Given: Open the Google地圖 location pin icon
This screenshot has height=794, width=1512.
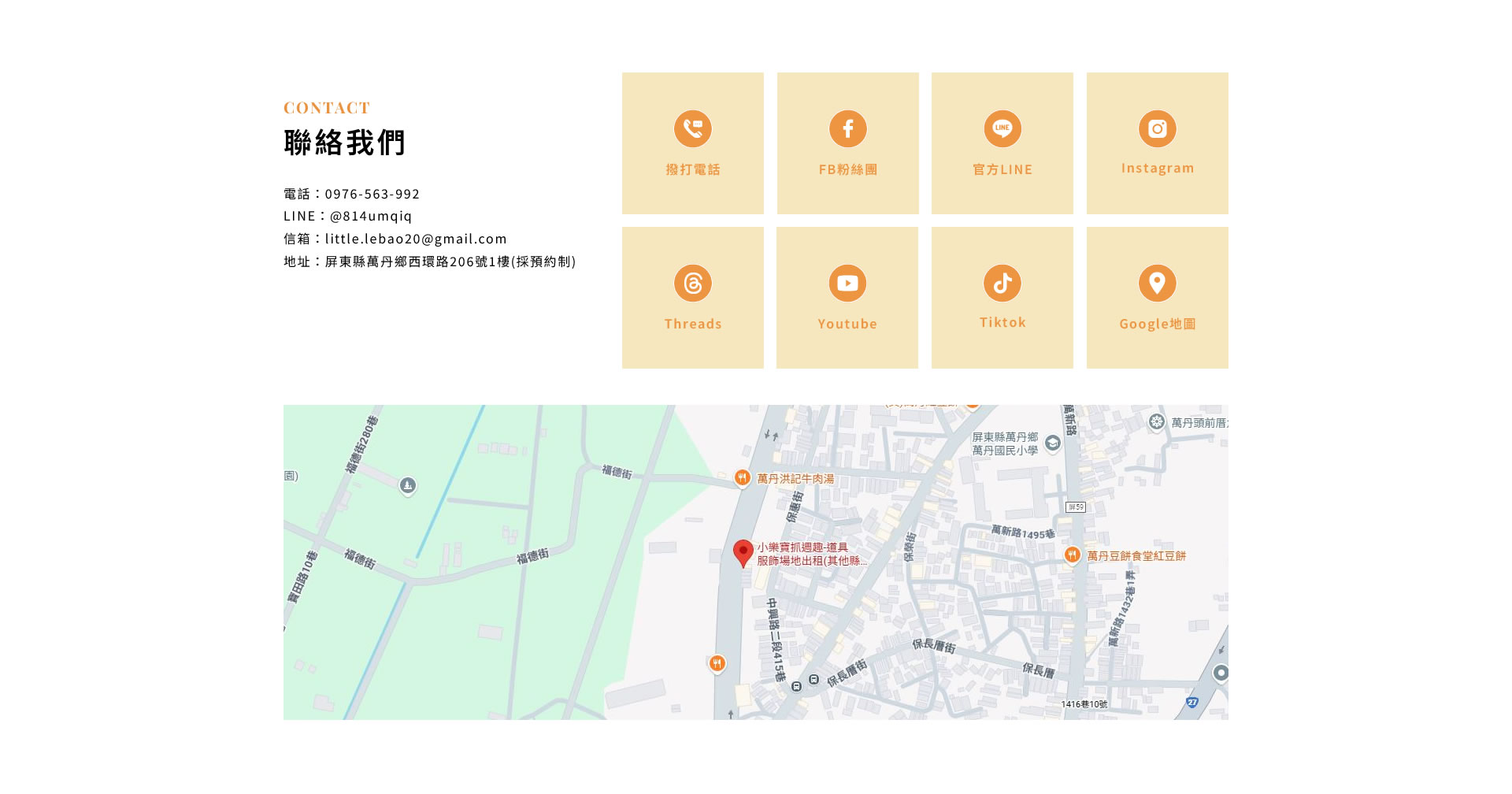Looking at the screenshot, I should [x=1157, y=283].
